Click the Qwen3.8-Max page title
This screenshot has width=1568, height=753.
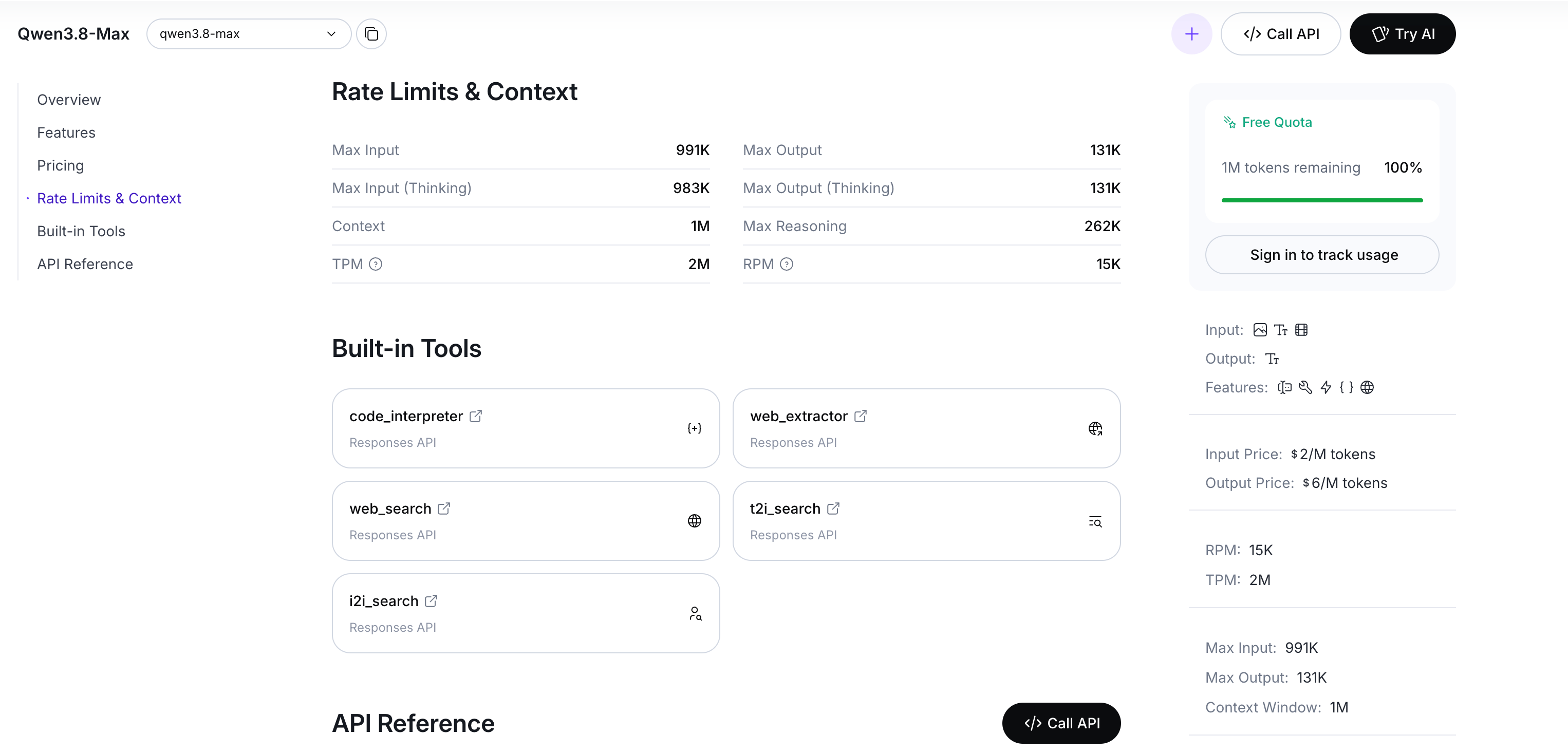point(73,34)
